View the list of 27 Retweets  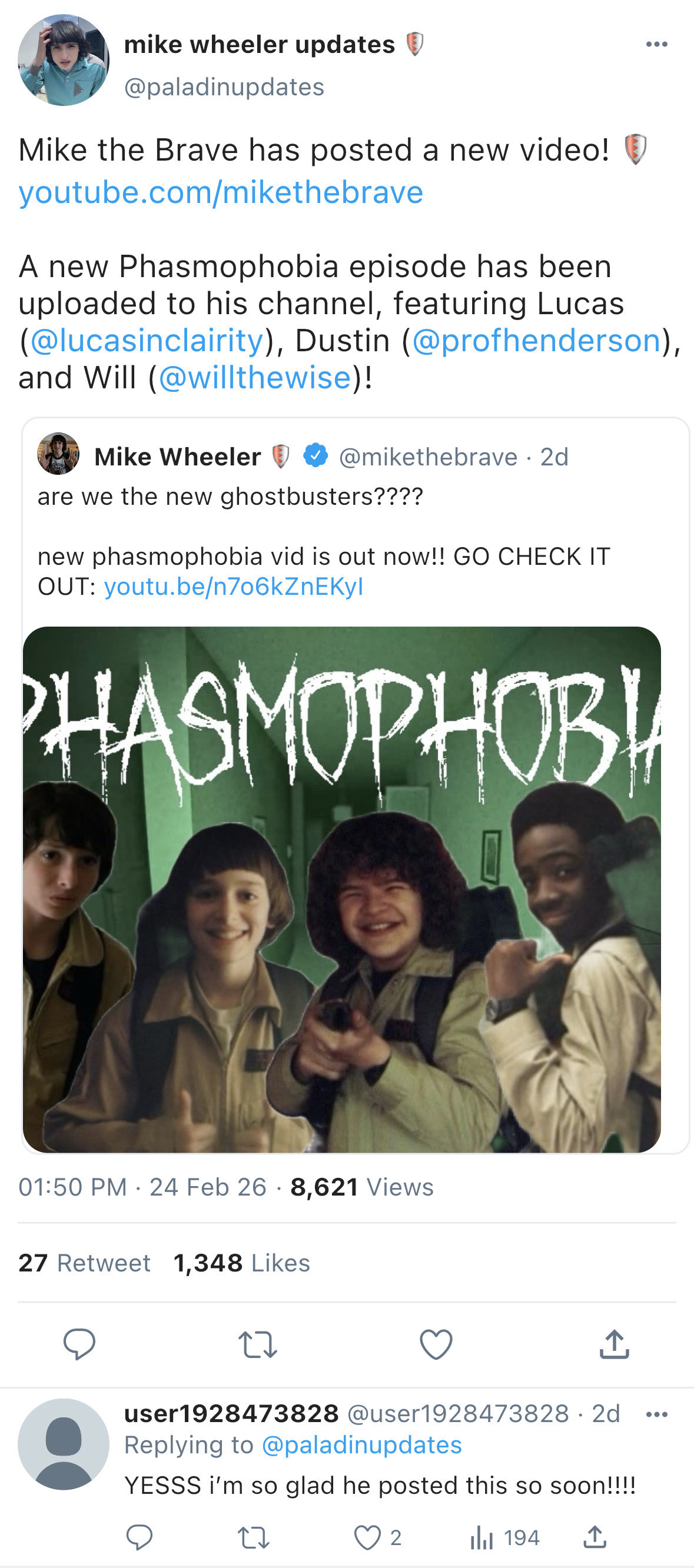[84, 1263]
